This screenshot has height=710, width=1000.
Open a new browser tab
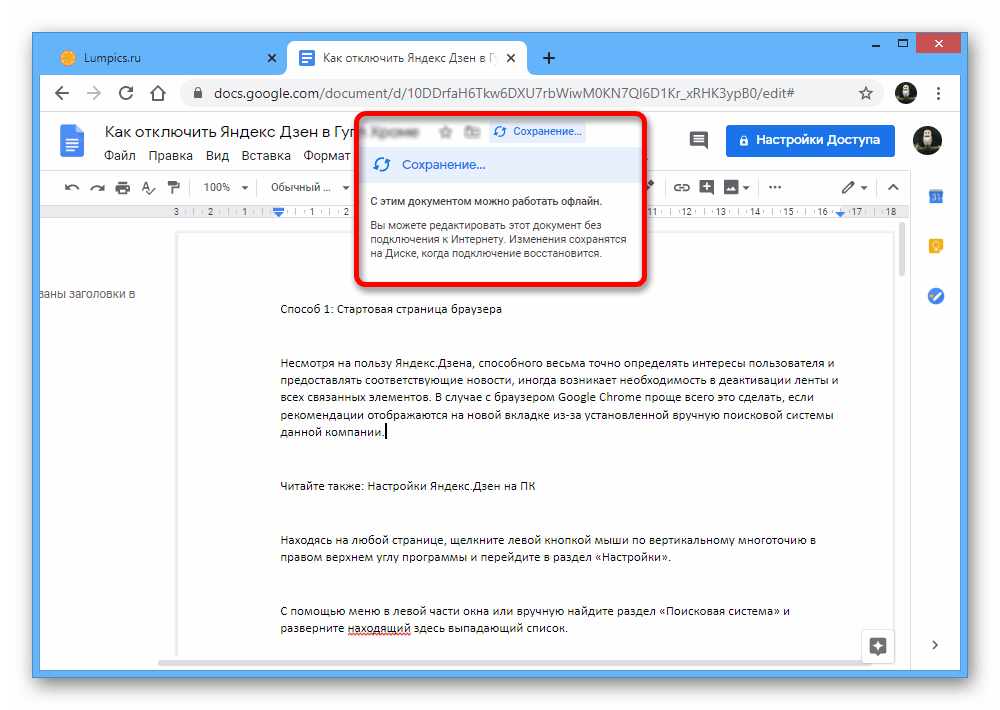[548, 58]
